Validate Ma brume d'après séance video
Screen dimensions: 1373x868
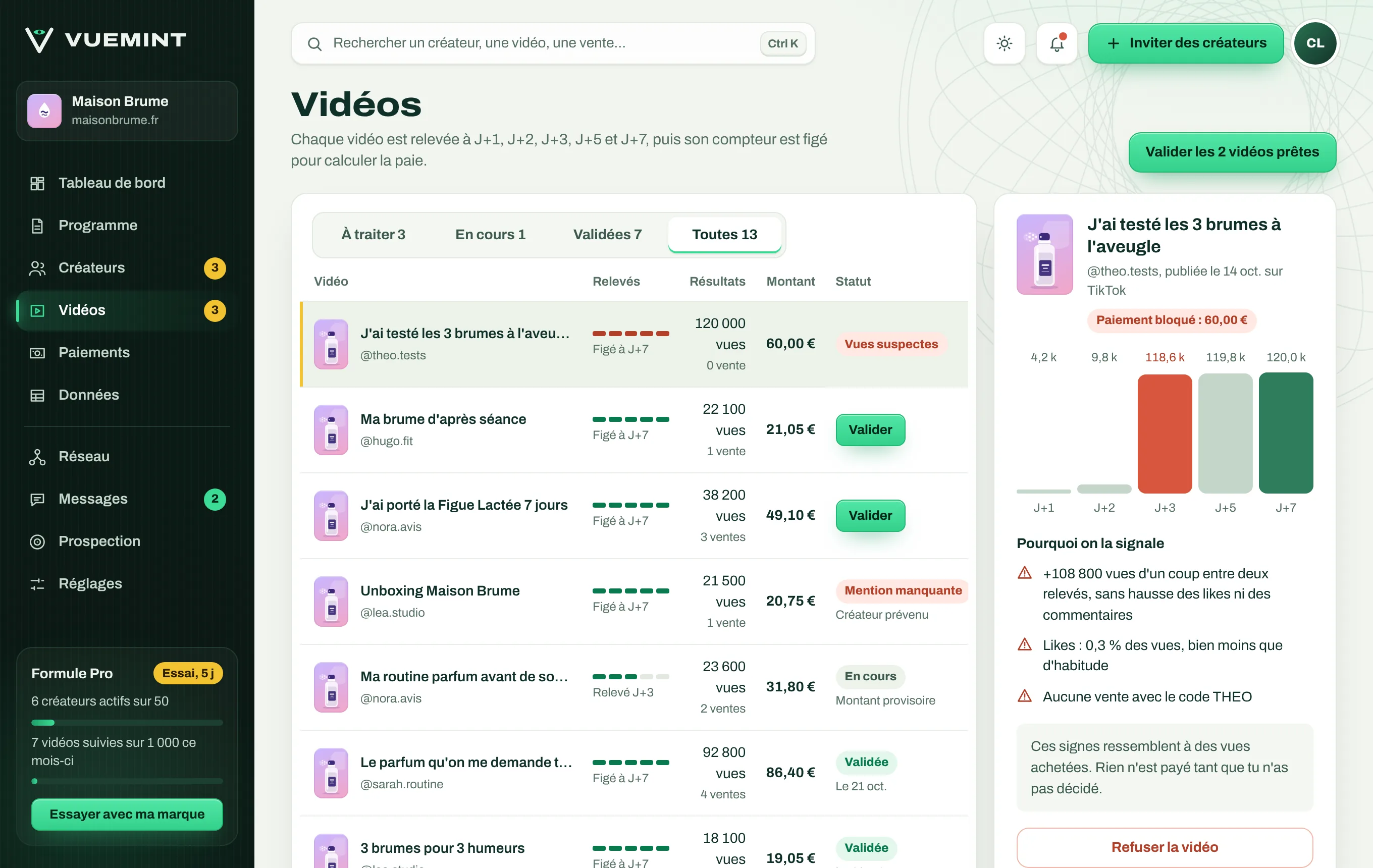(x=870, y=430)
